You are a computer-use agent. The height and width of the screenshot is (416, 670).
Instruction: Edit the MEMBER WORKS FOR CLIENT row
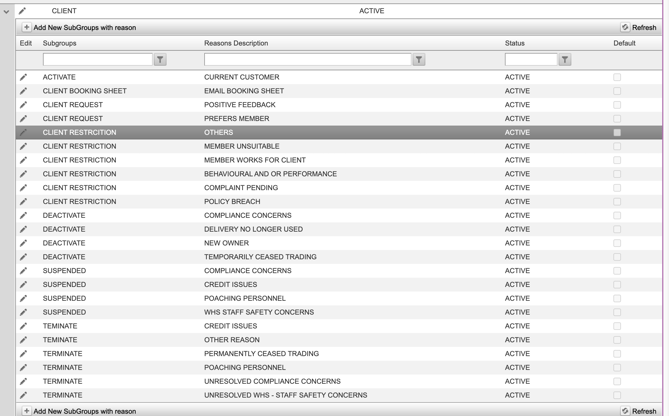pyautogui.click(x=24, y=160)
